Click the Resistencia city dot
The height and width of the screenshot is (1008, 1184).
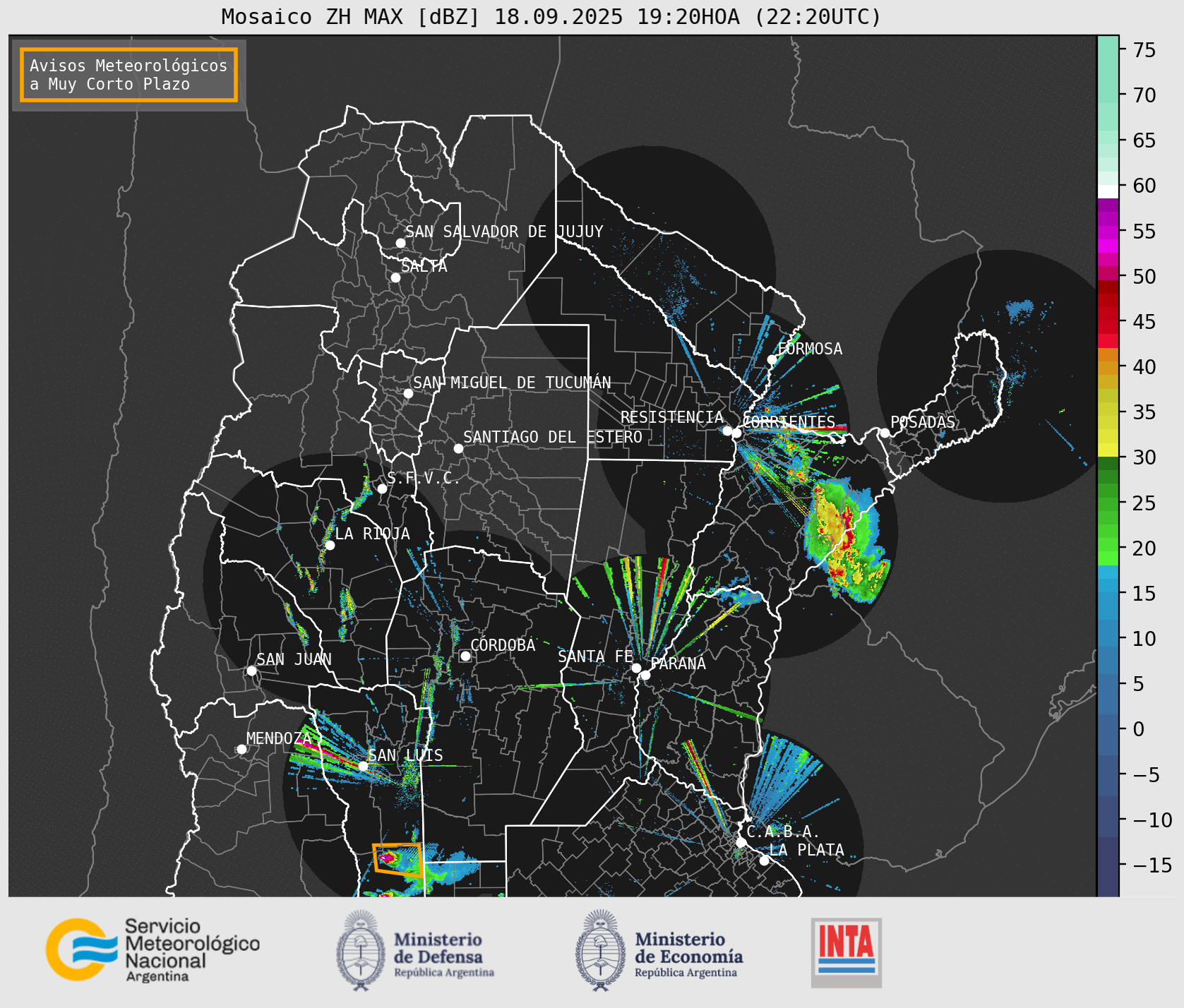pos(727,431)
